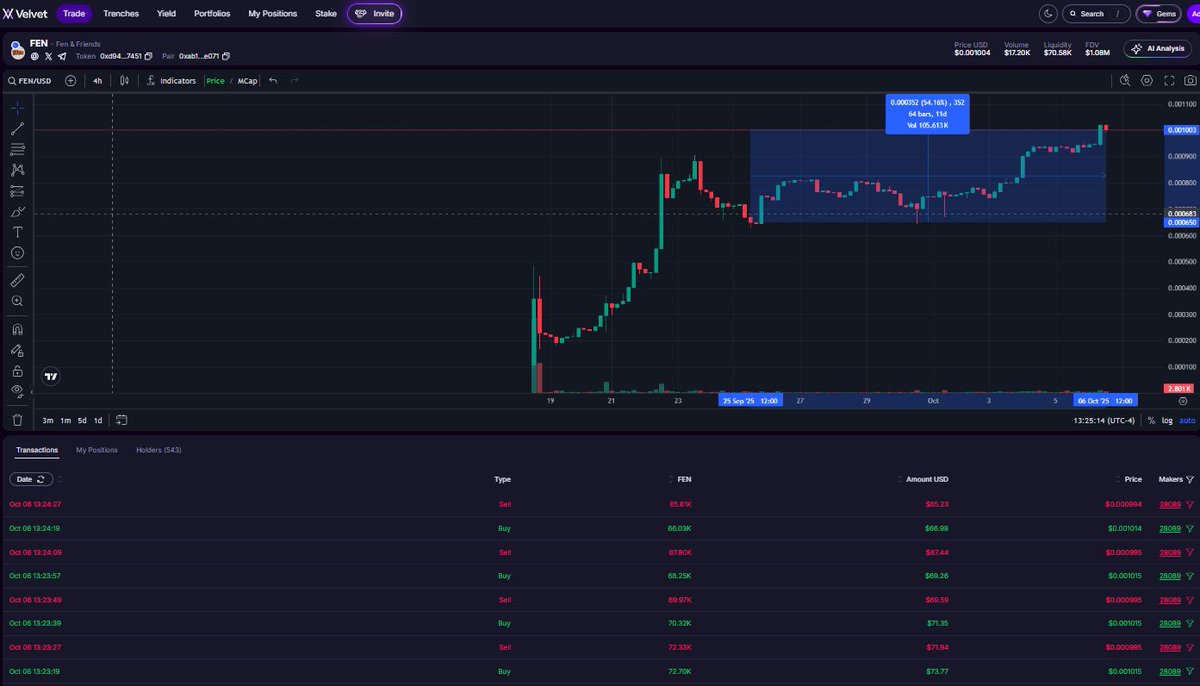The image size is (1200, 686).
Task: Select the trend line drawing tool
Action: (x=17, y=128)
